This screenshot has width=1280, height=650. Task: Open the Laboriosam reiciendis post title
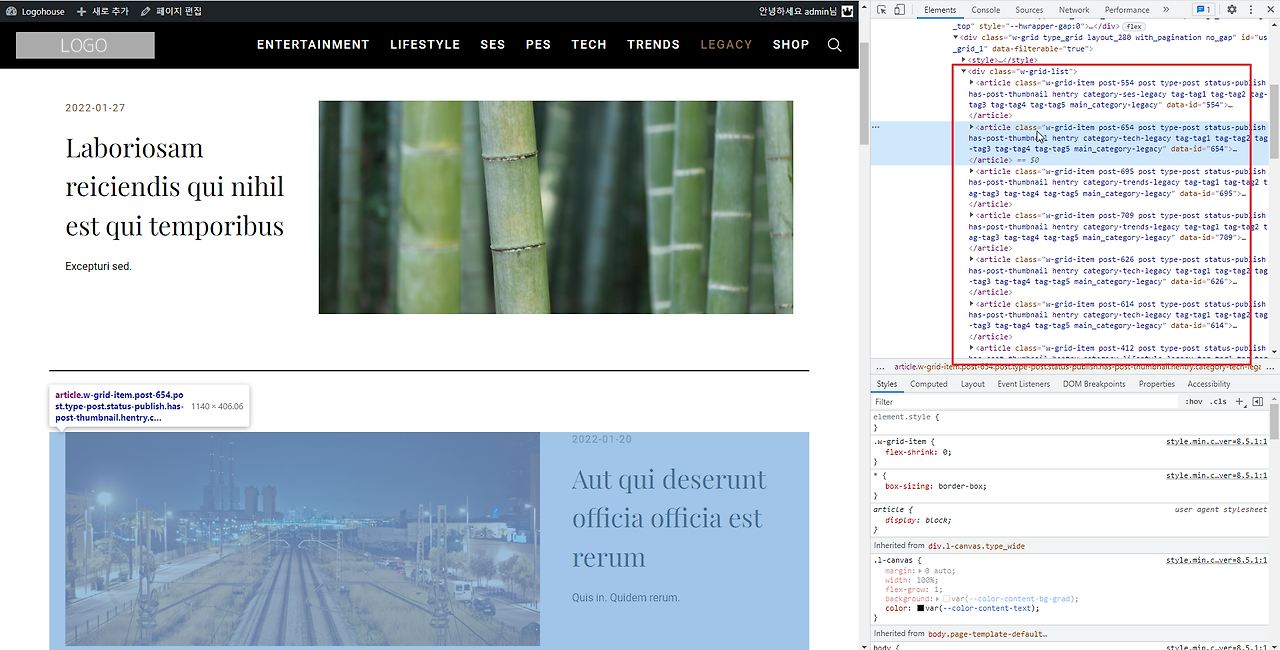pyautogui.click(x=175, y=187)
